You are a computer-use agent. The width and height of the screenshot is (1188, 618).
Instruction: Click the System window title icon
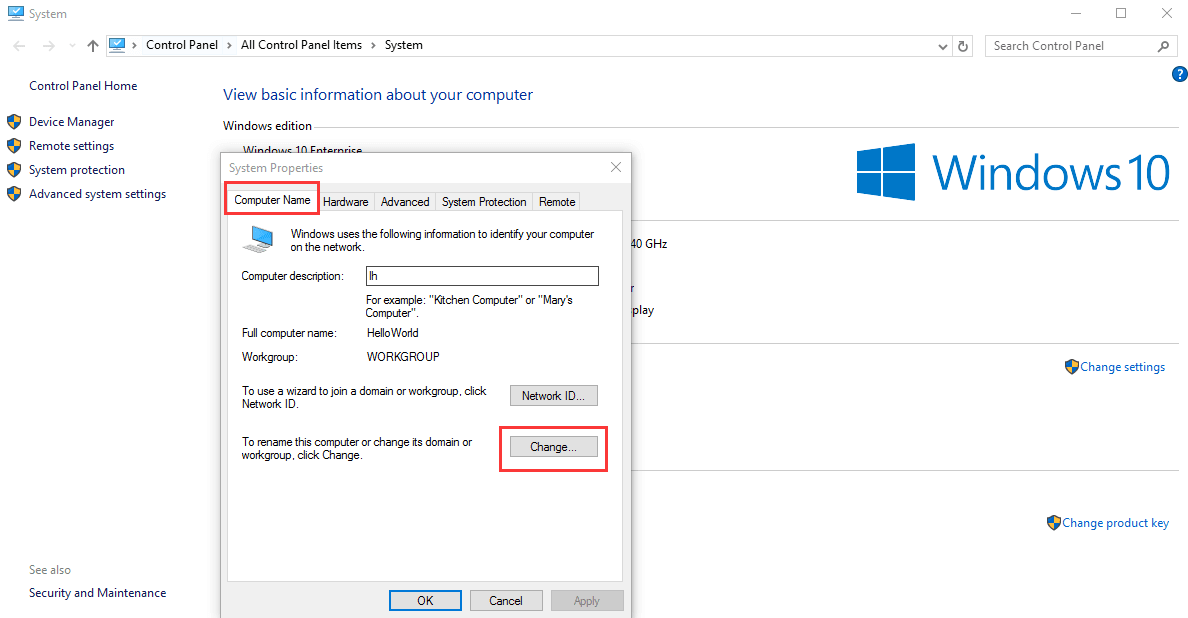coord(15,14)
